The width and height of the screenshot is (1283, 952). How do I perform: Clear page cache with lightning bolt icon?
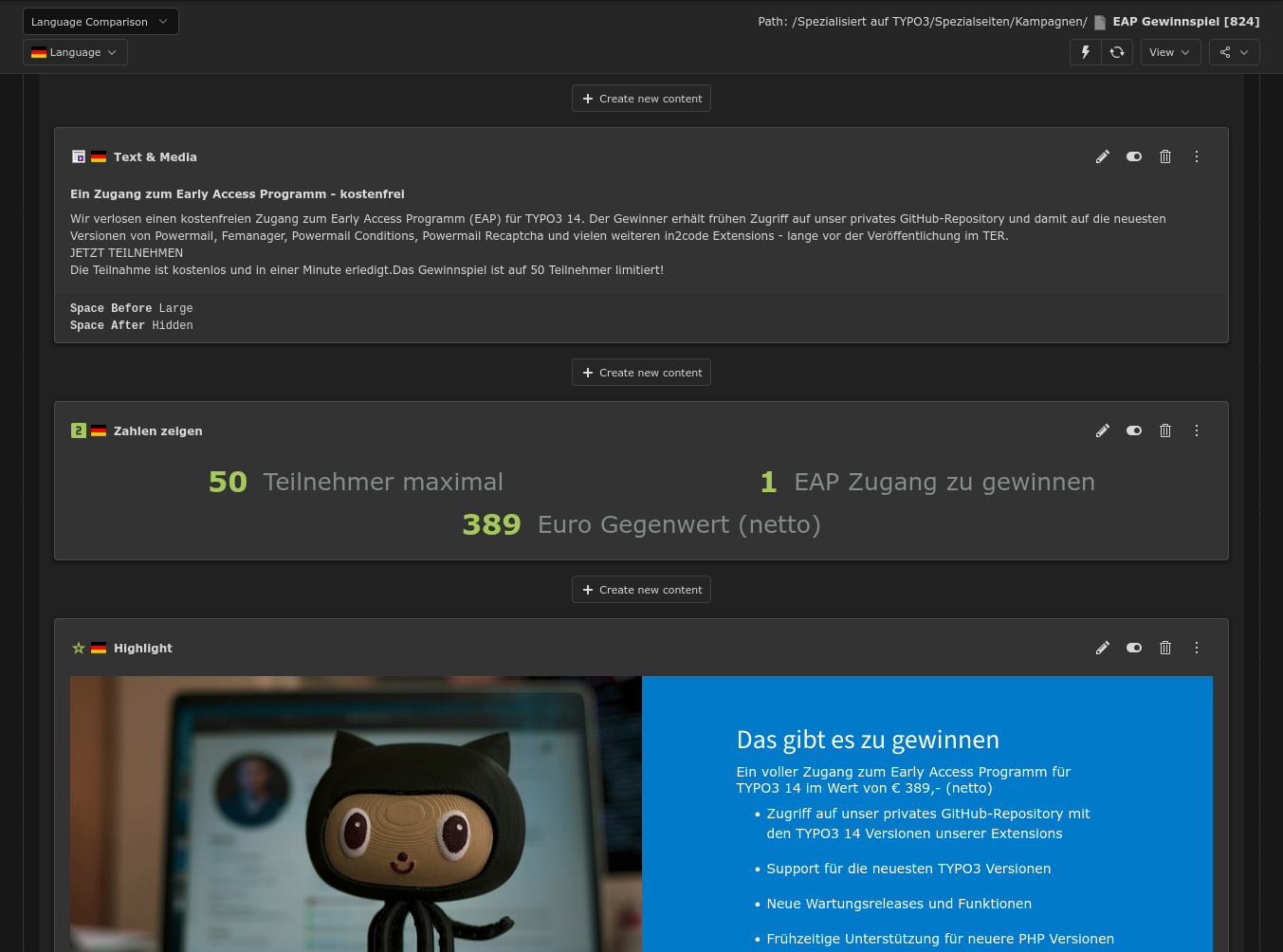(x=1086, y=52)
